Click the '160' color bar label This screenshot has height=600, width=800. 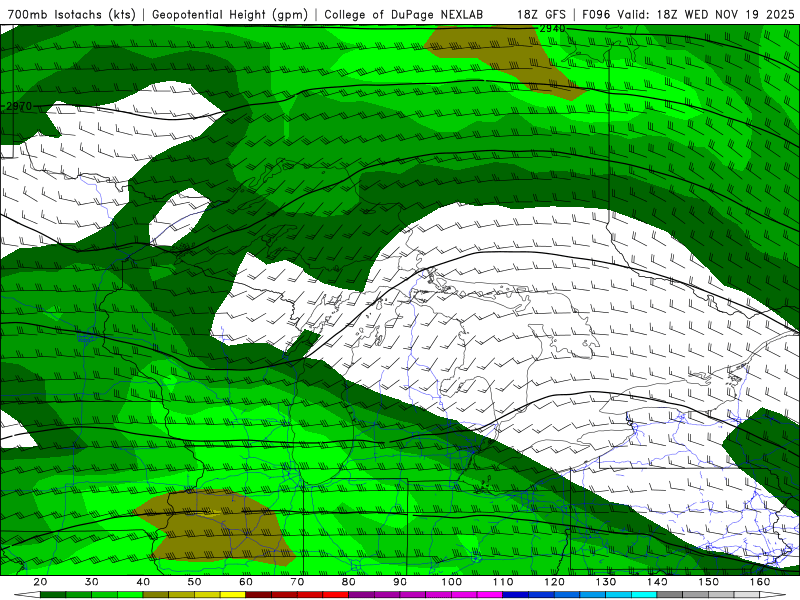coord(760,582)
